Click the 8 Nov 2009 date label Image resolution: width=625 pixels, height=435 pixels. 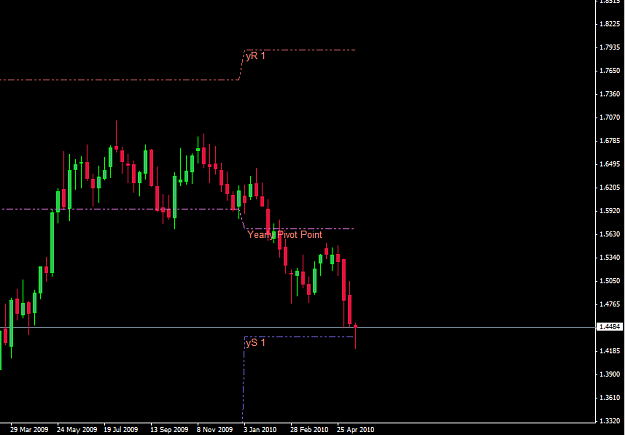(x=214, y=429)
